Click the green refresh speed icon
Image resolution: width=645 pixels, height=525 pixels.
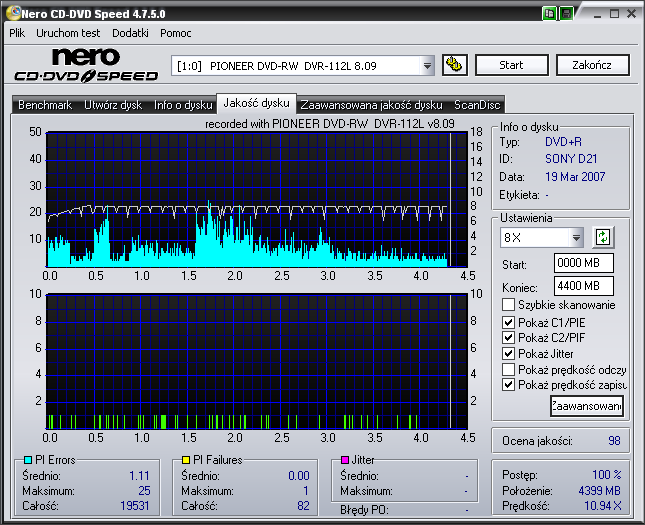pos(603,237)
